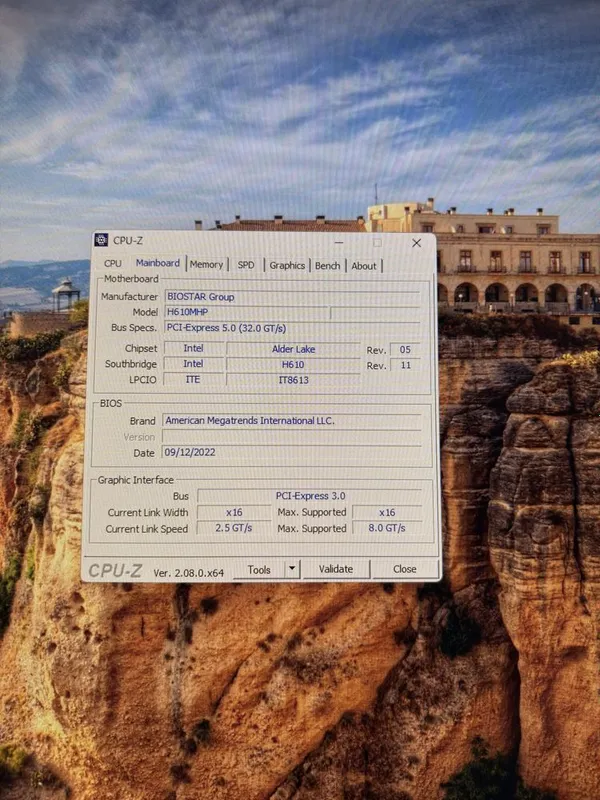Click the Intel chipset vendor value
The height and width of the screenshot is (800, 600).
[193, 348]
